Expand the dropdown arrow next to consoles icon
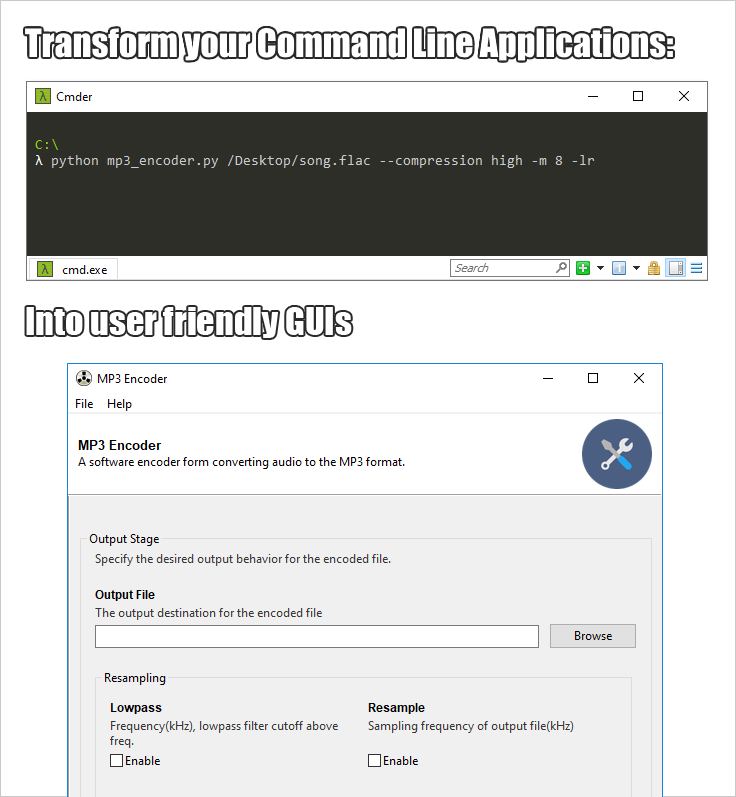The image size is (736, 797). pos(636,268)
